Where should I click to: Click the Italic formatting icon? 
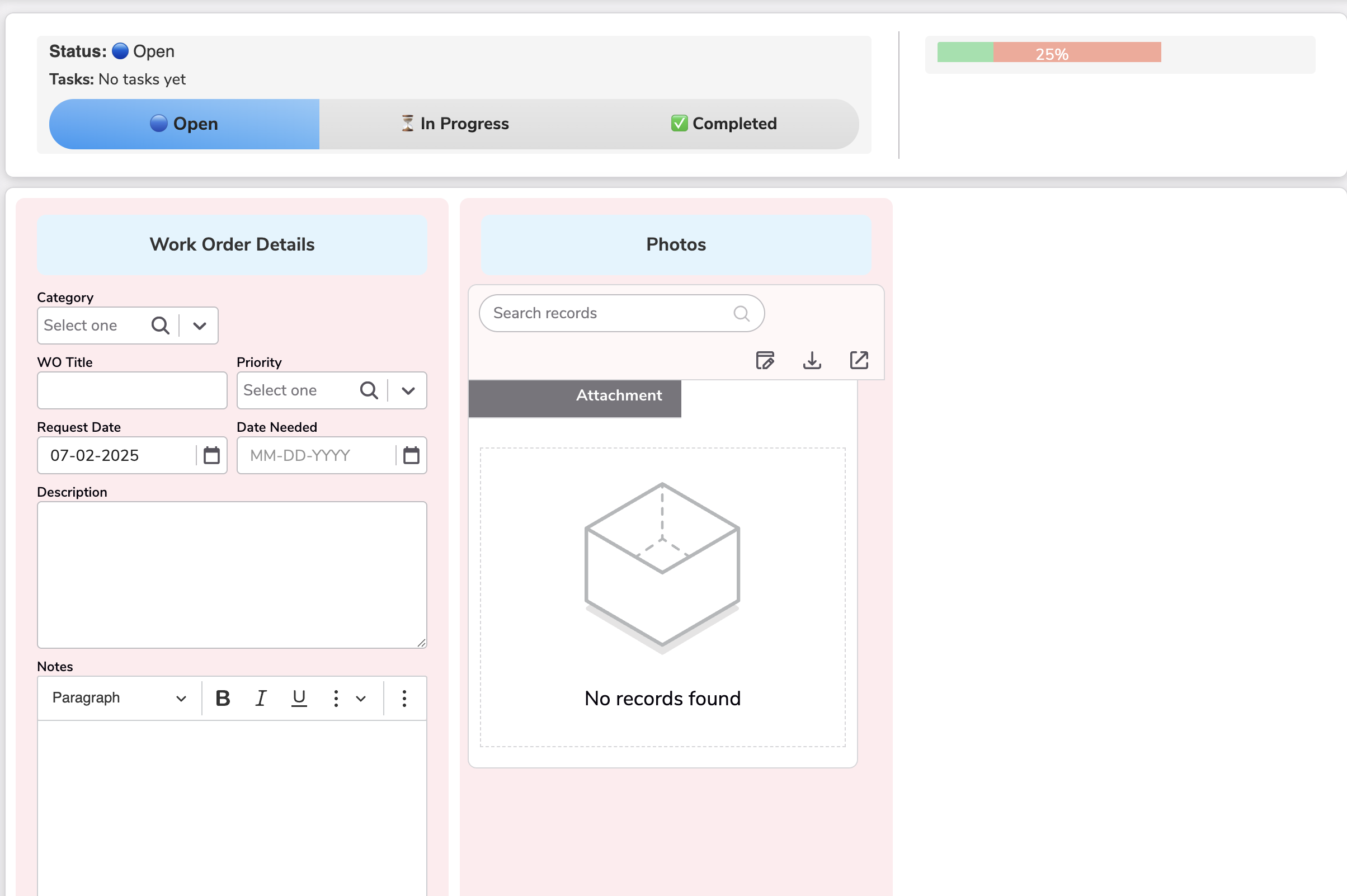click(261, 697)
